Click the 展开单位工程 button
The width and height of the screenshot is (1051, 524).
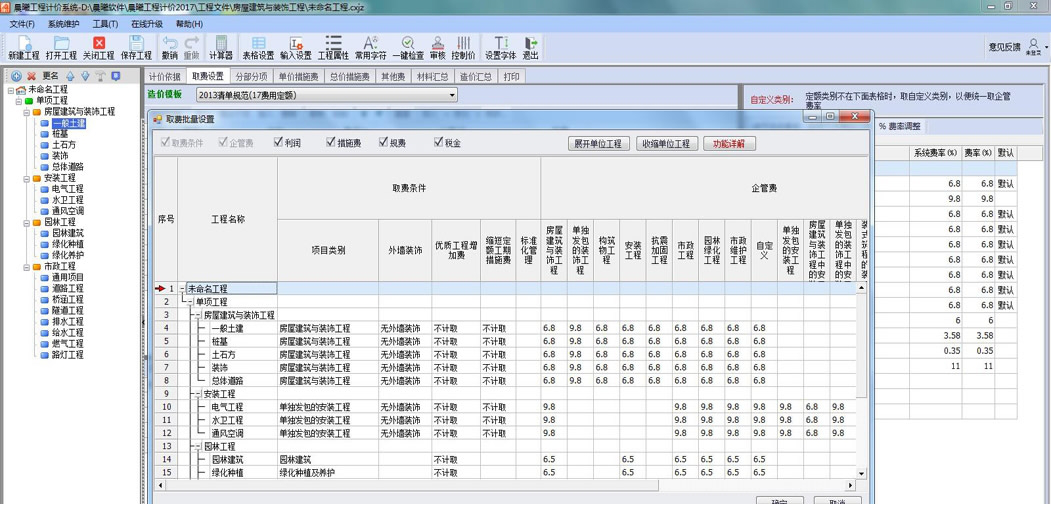pyautogui.click(x=599, y=143)
